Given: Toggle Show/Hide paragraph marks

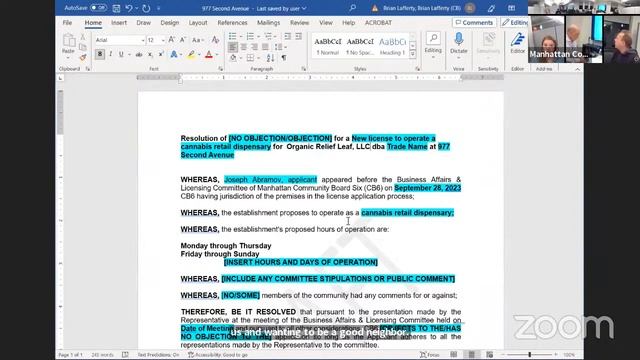Looking at the screenshot, I should tap(284, 58).
